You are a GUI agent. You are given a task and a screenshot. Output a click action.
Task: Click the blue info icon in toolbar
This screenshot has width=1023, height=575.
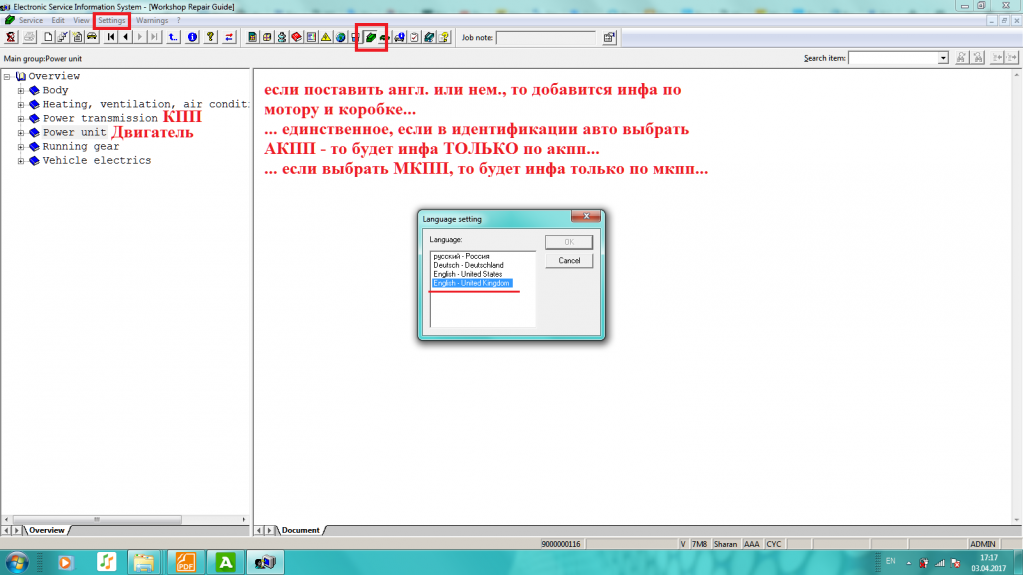coord(193,38)
